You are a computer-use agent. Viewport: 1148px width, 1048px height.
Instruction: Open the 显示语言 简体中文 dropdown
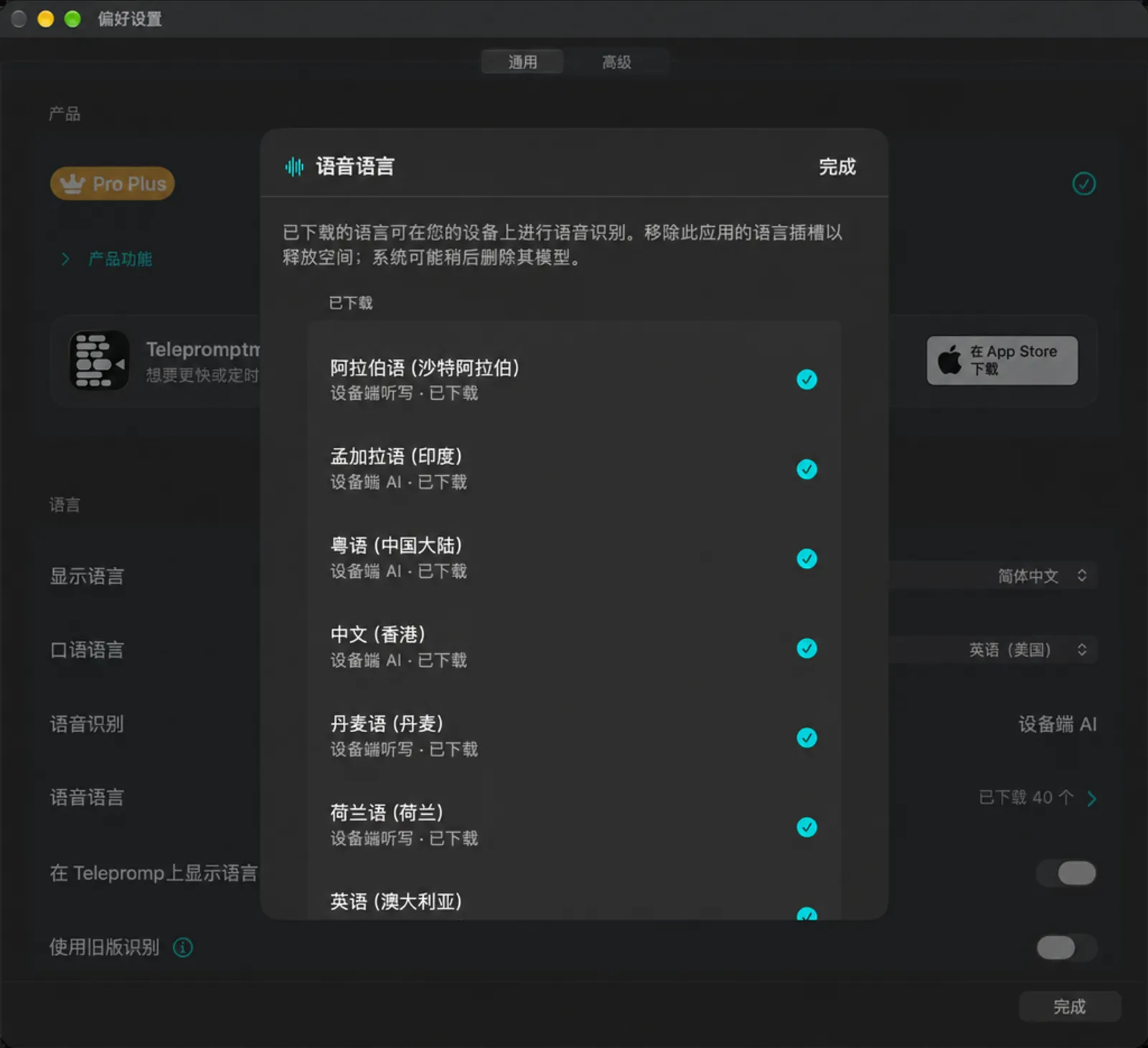coord(1043,576)
